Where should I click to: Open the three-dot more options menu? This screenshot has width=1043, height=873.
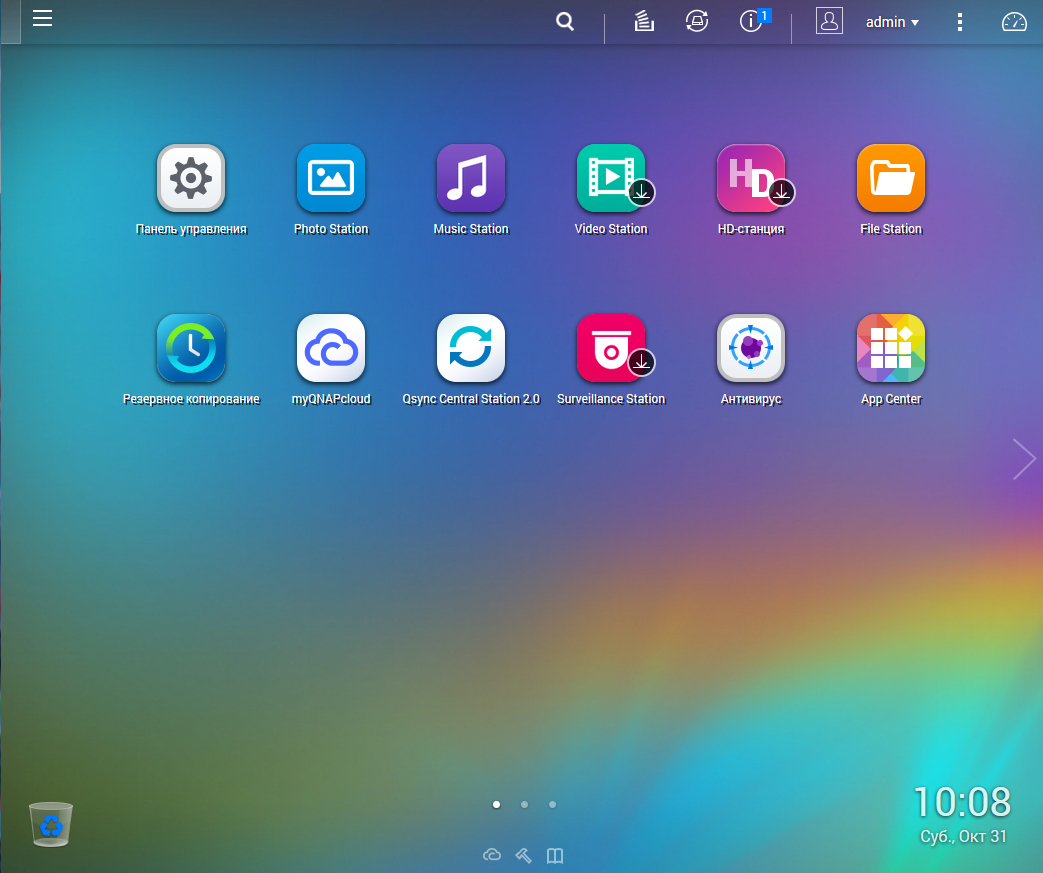[x=960, y=22]
